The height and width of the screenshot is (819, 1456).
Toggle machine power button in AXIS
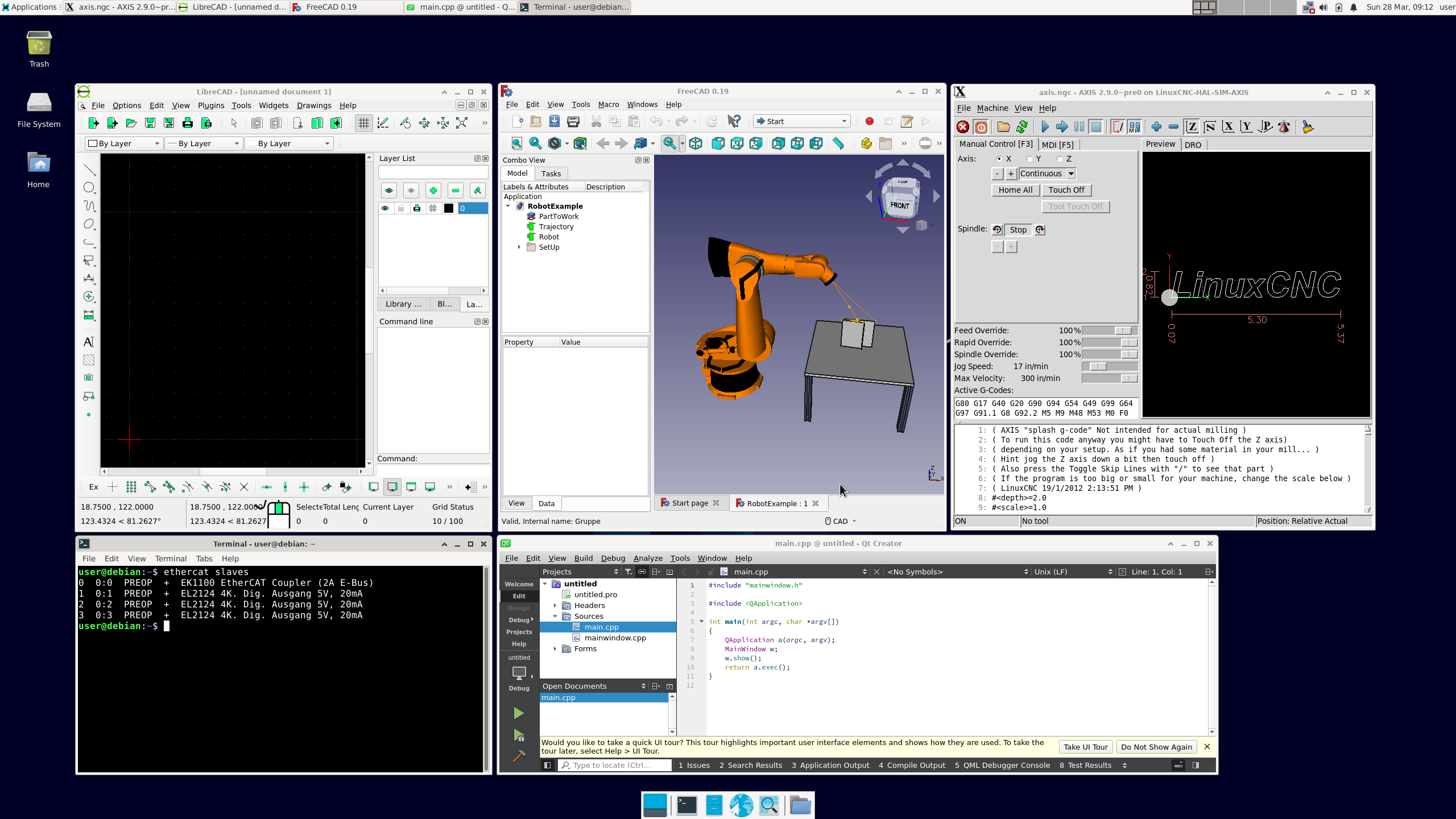pos(981,127)
